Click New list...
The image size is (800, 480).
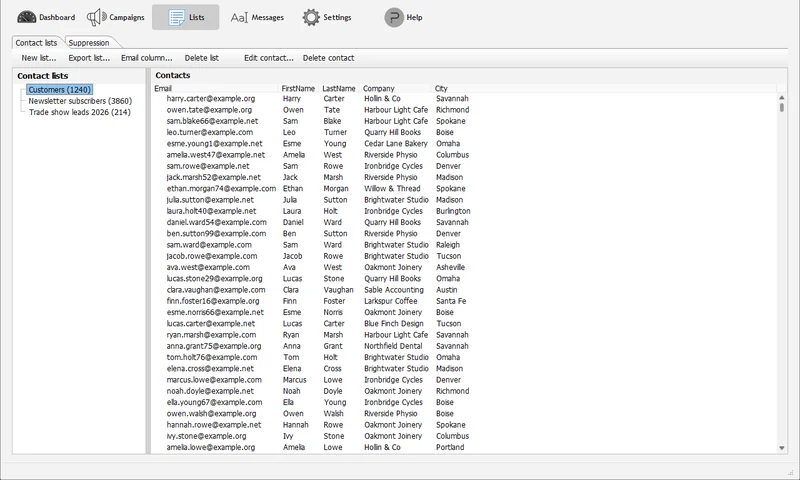point(39,58)
